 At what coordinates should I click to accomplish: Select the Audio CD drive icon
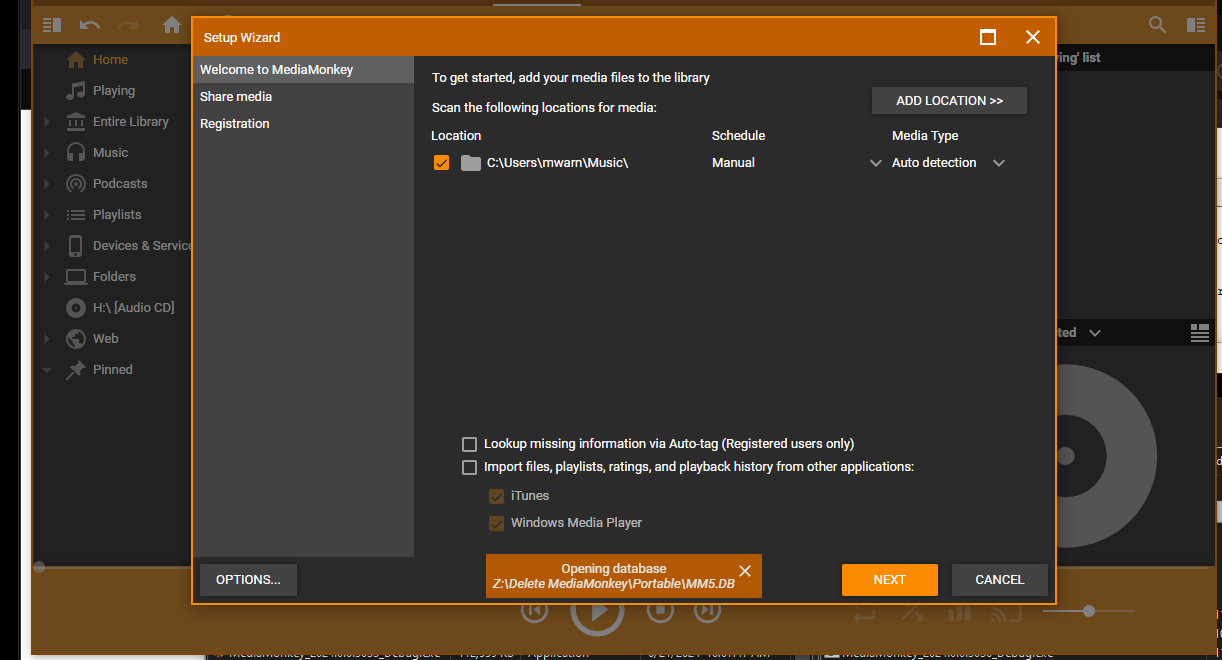point(76,308)
